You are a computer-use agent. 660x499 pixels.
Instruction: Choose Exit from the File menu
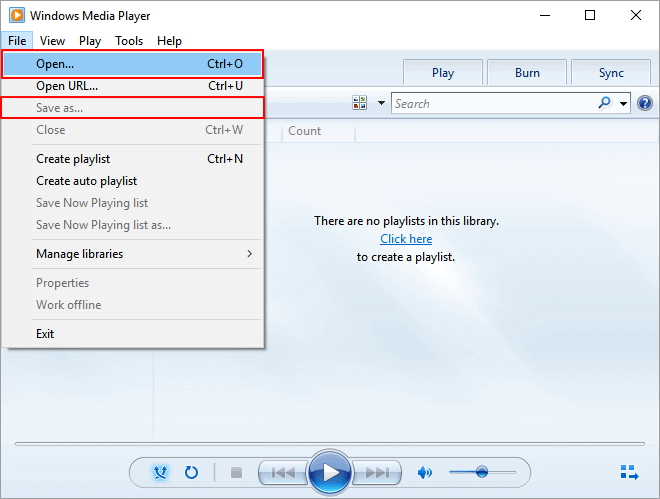tap(133, 334)
